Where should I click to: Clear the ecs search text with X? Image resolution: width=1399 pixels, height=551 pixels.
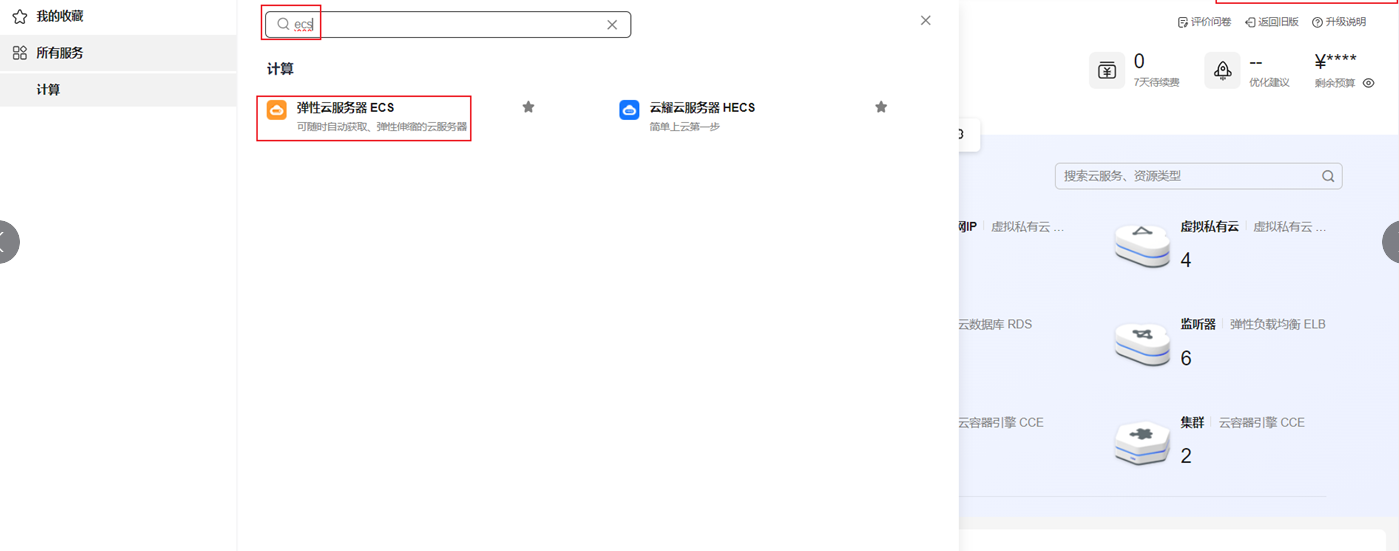[612, 25]
